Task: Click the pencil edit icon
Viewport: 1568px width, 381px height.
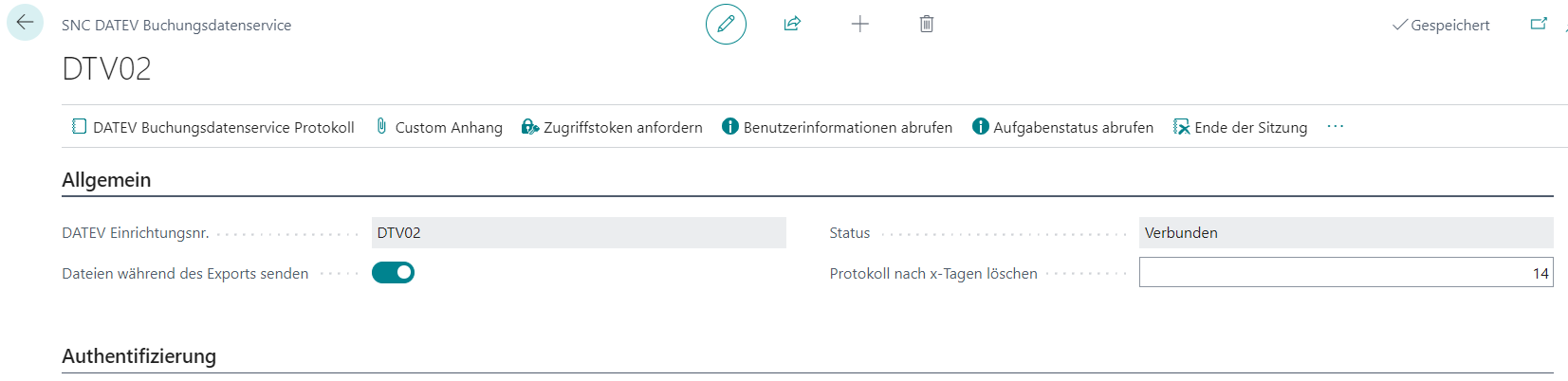Action: click(x=726, y=25)
